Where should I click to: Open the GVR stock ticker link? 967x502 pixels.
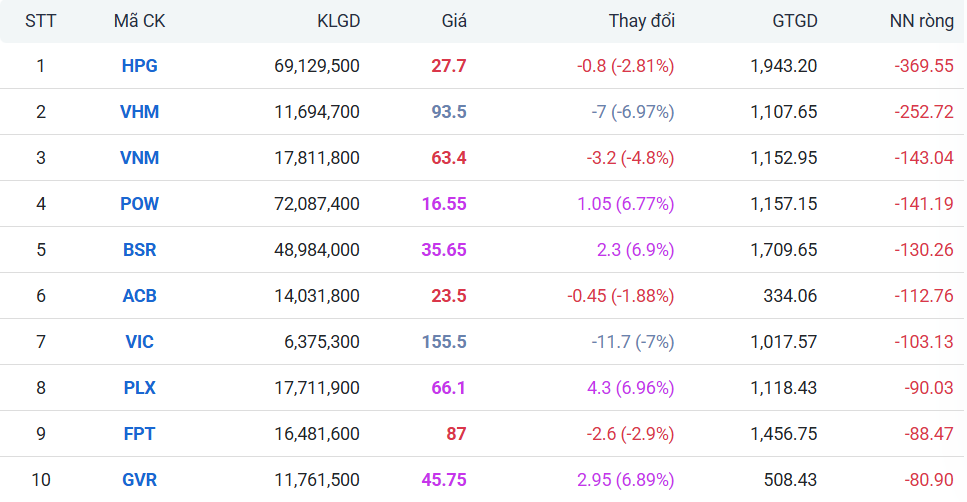tap(139, 480)
